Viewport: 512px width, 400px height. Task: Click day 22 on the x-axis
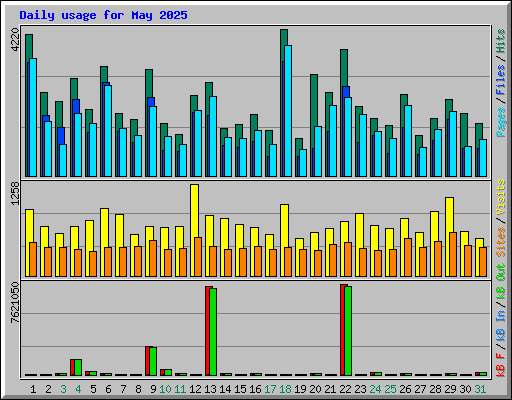[345, 389]
